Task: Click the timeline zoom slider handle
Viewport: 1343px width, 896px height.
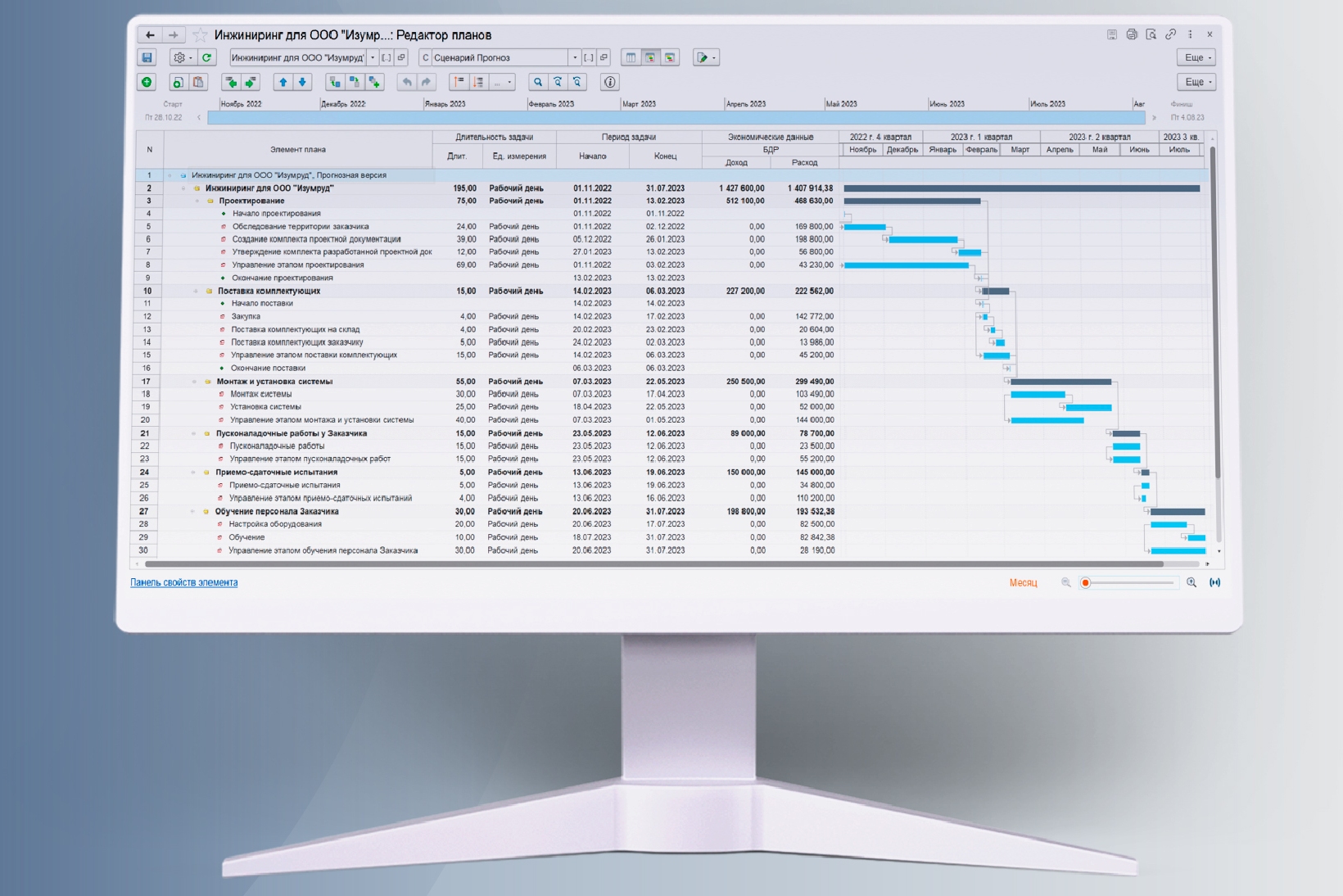Action: click(1086, 583)
